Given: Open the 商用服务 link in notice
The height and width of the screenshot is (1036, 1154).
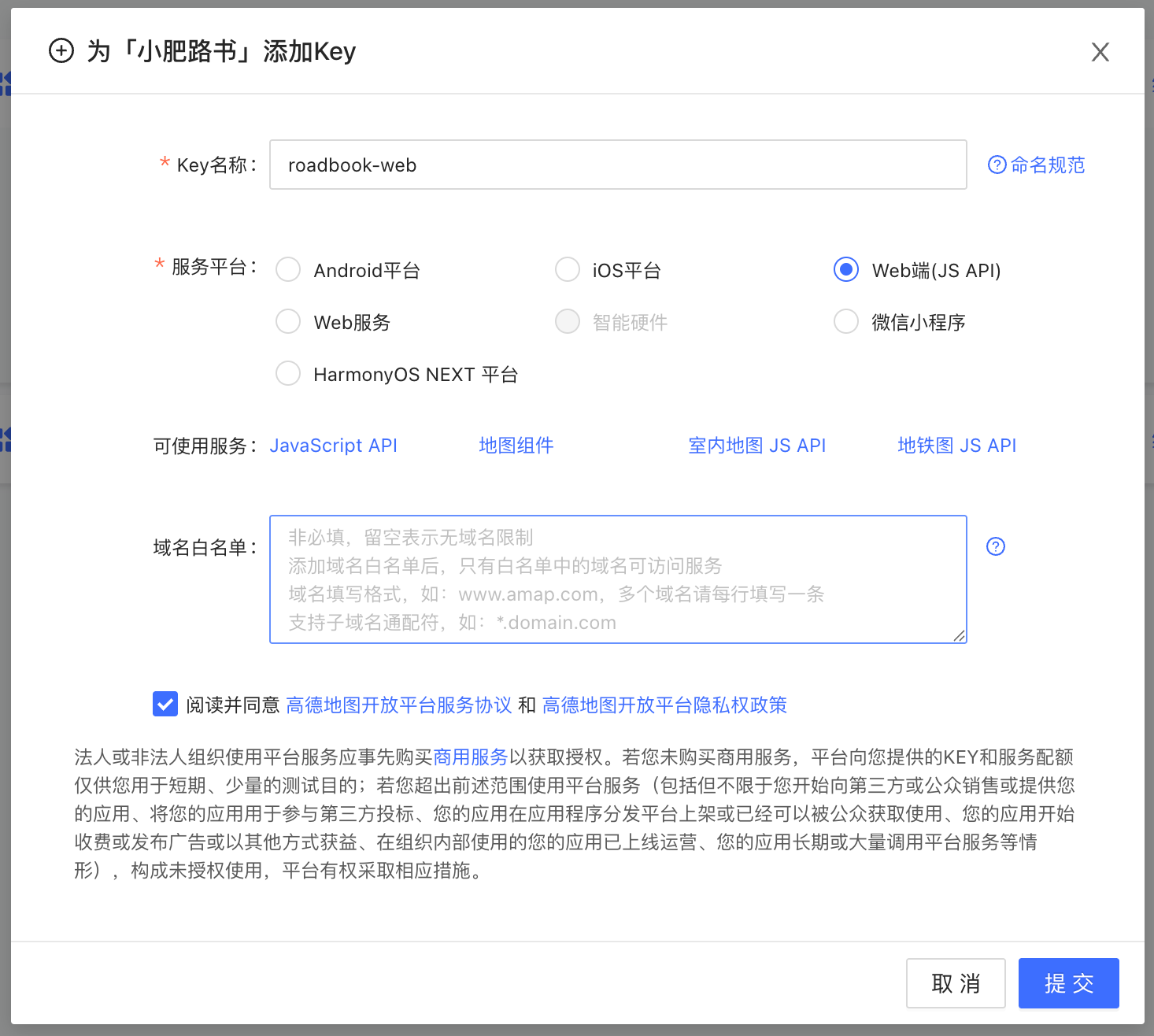Looking at the screenshot, I should [x=471, y=757].
